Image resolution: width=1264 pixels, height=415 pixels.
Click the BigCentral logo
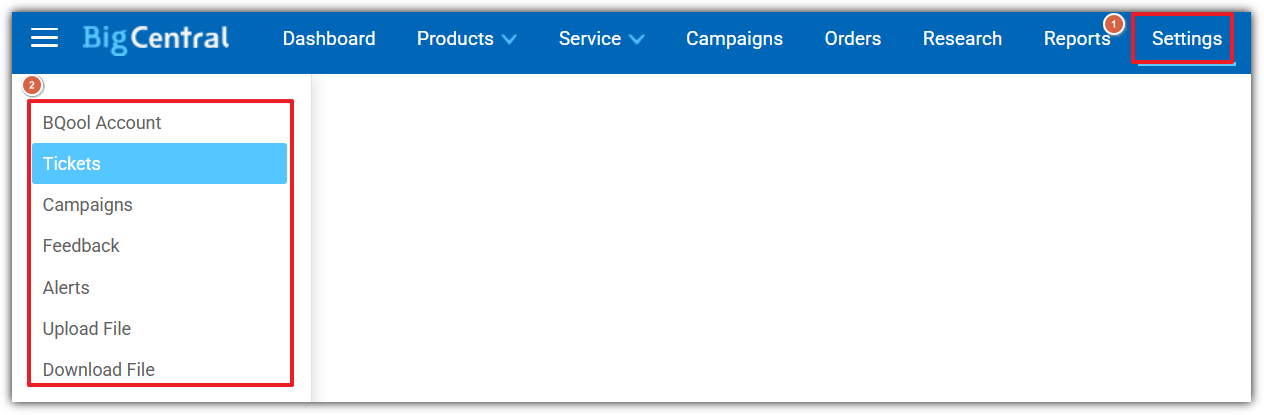[x=156, y=38]
